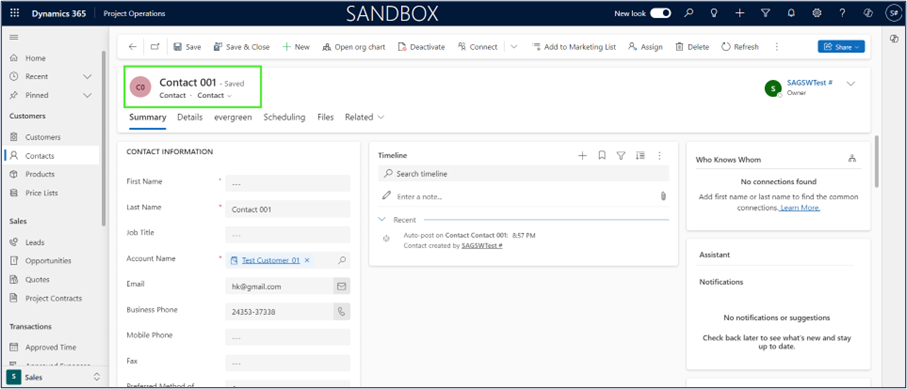This screenshot has width=907, height=389.
Task: Add a timeline record plus icon
Action: 582,156
